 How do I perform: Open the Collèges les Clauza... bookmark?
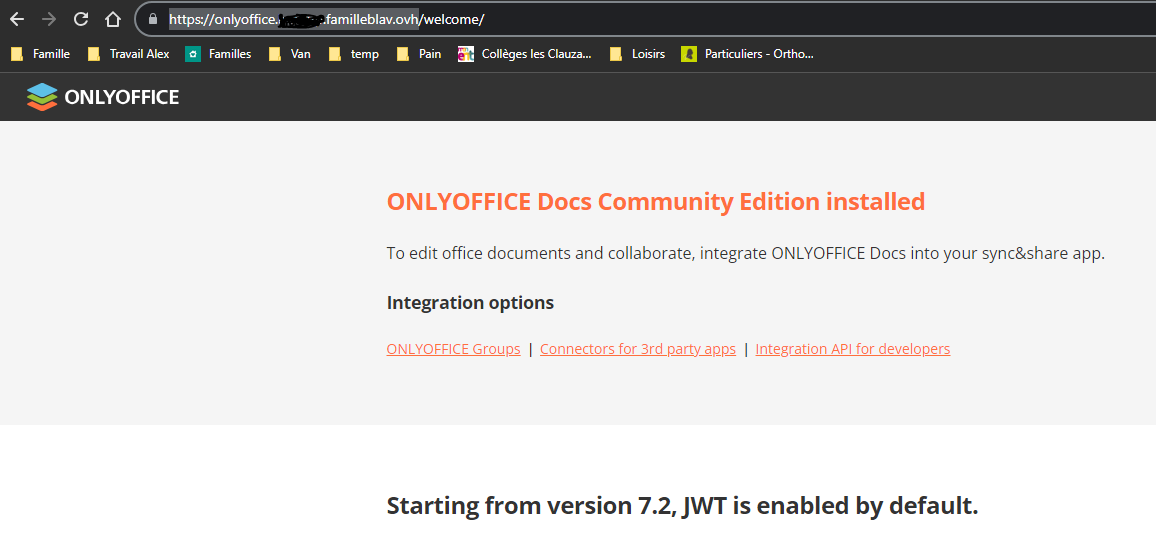tap(525, 54)
